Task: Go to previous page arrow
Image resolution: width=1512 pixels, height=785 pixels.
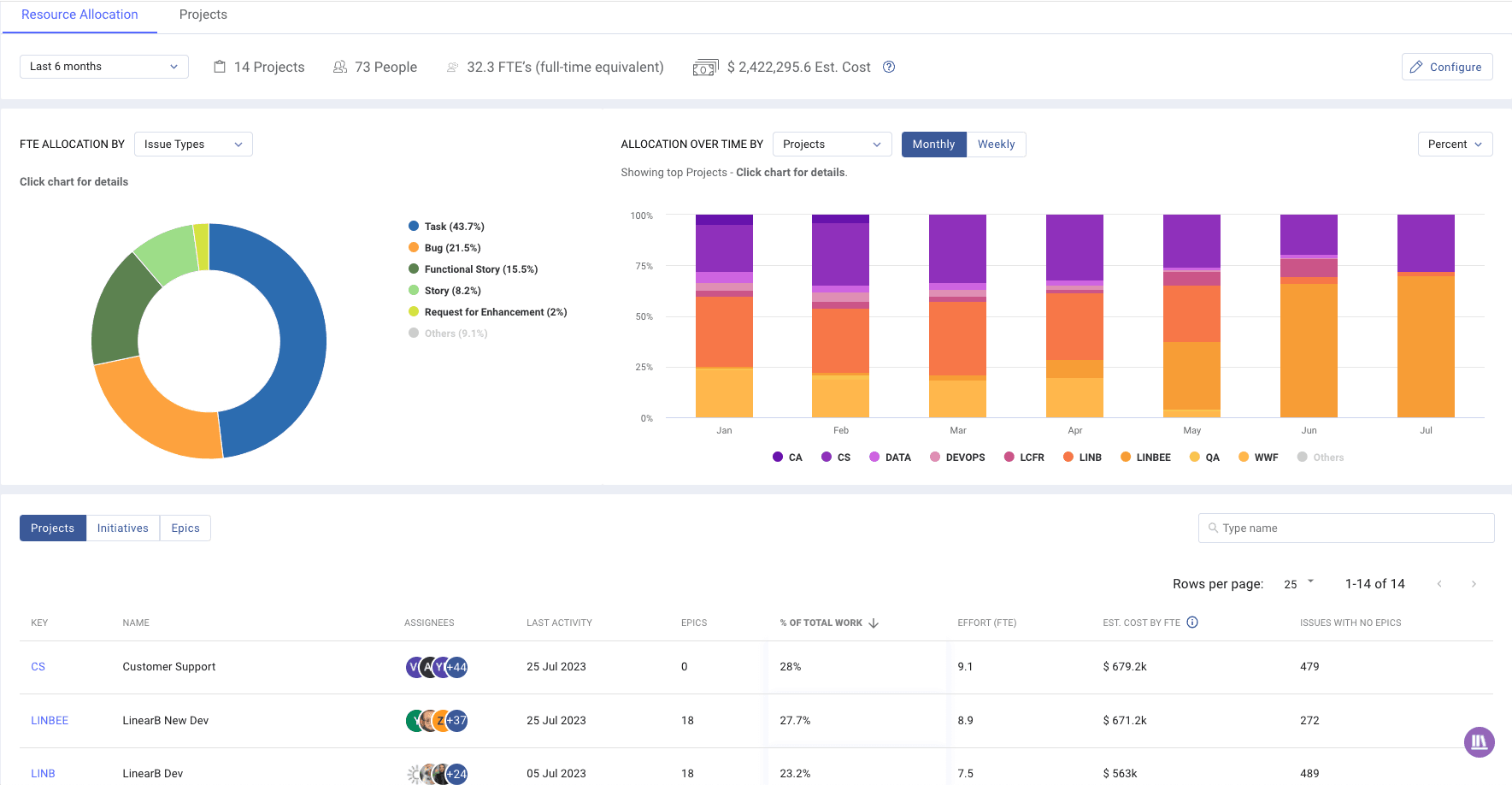Action: tap(1439, 584)
